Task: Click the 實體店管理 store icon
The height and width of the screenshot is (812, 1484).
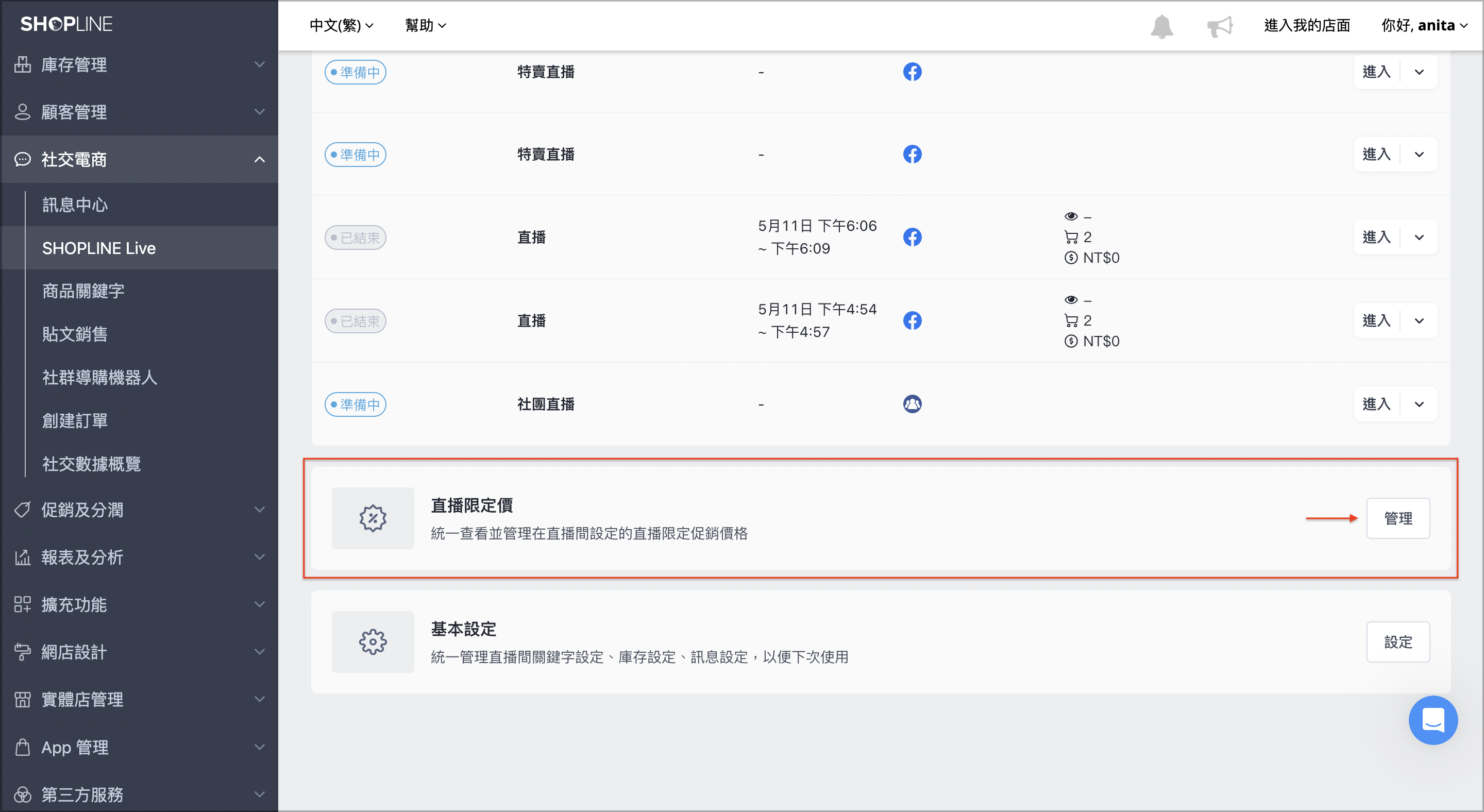Action: click(x=23, y=699)
